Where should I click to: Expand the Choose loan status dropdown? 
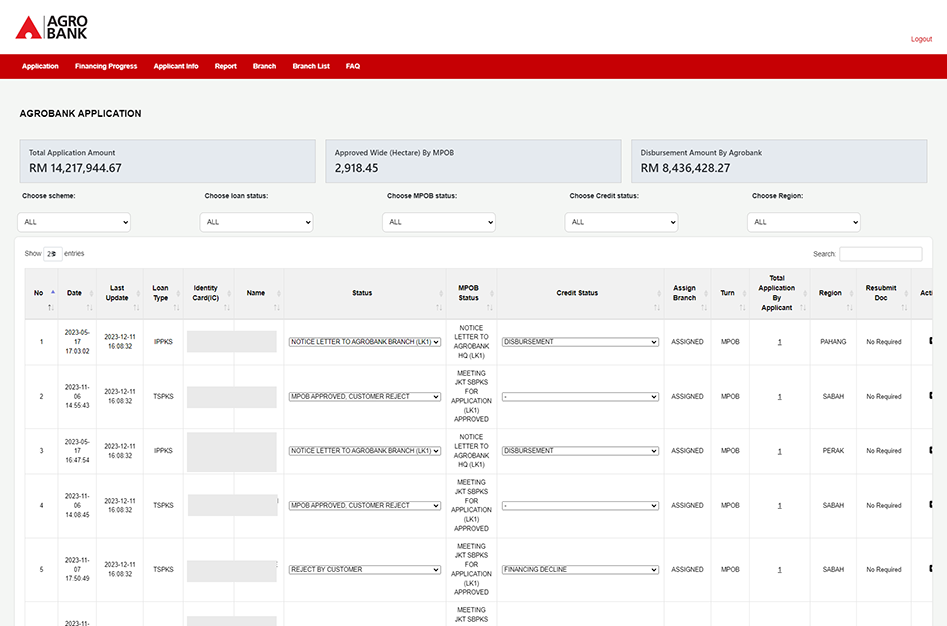click(256, 222)
